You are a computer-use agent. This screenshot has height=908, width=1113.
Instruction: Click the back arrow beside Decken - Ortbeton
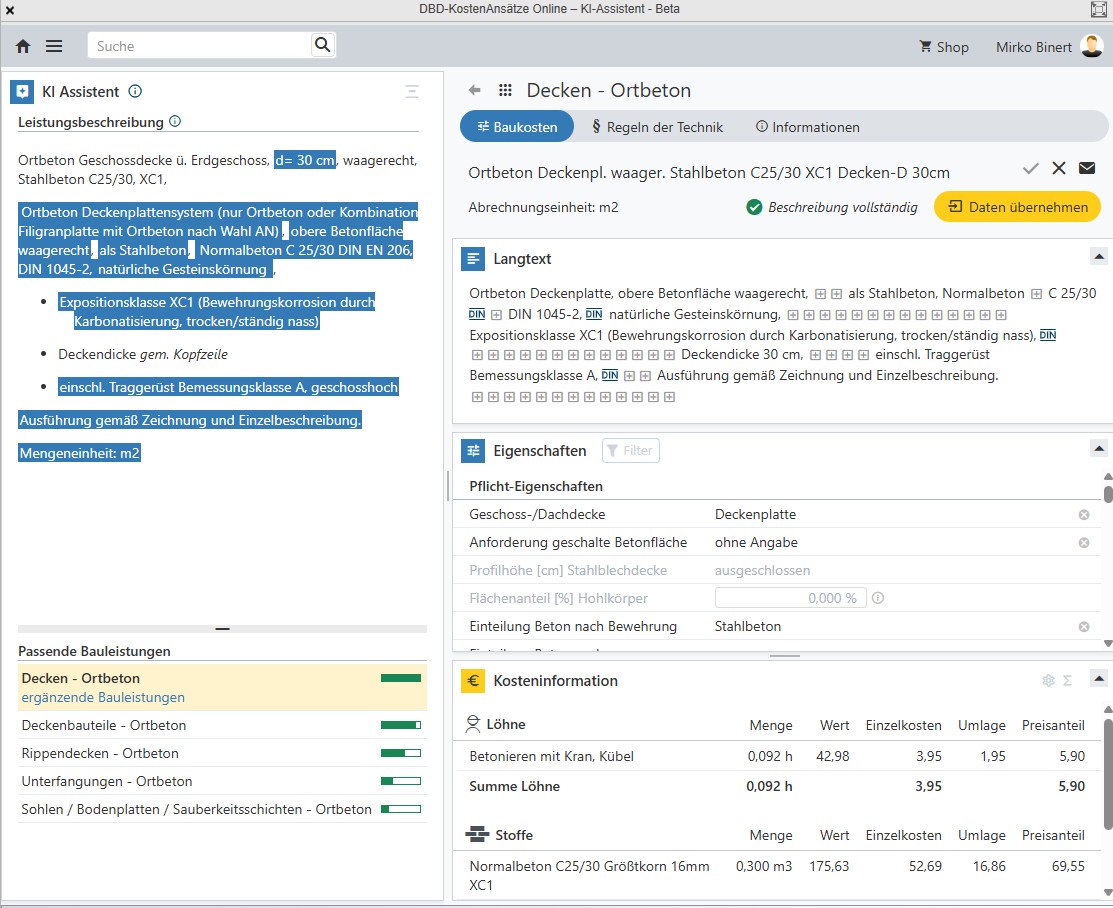475,90
